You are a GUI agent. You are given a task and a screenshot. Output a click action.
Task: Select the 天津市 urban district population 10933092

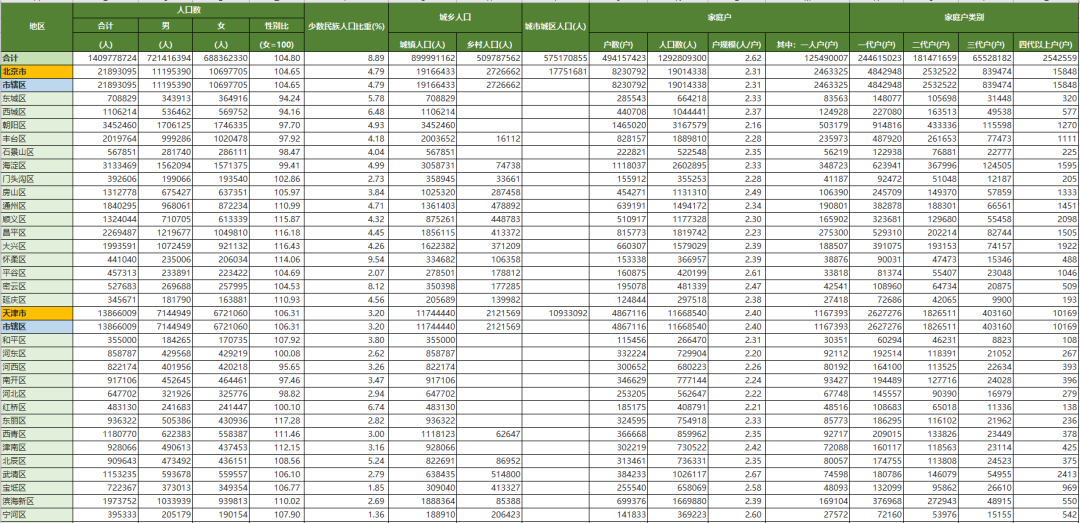coord(556,313)
